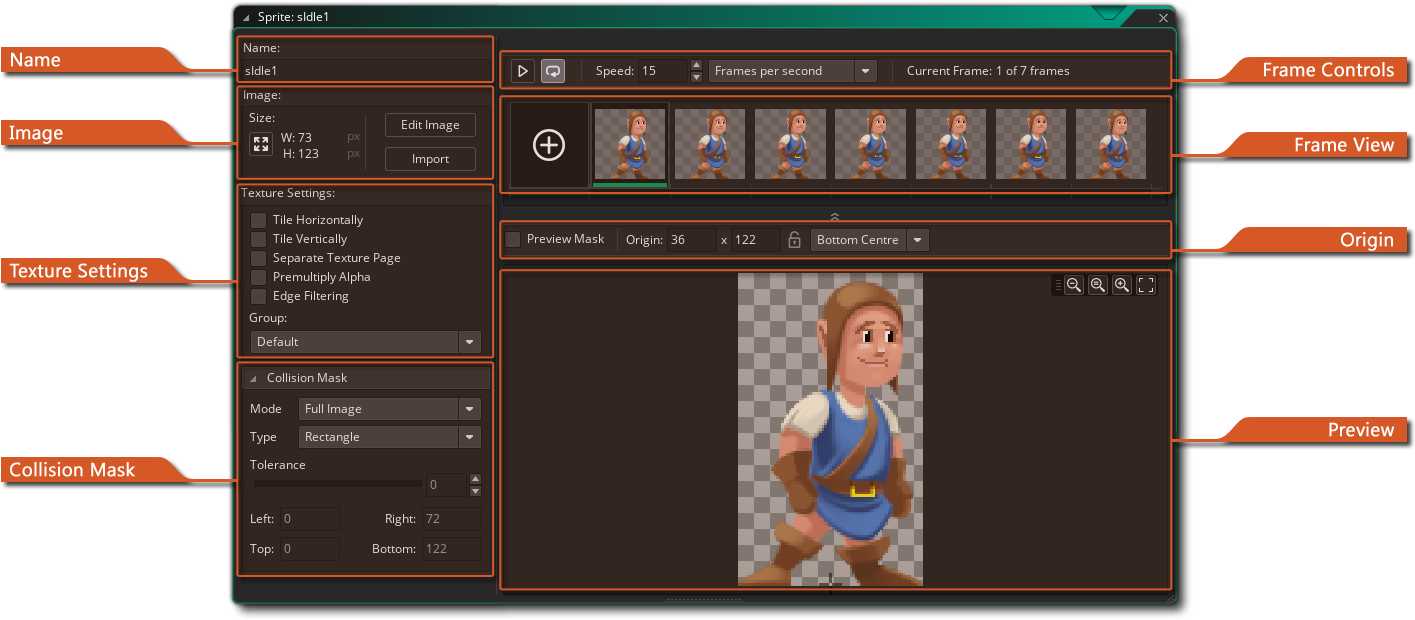Image resolution: width=1415 pixels, height=620 pixels.
Task: Open the Bottom Centre origin dropdown
Action: click(x=916, y=239)
